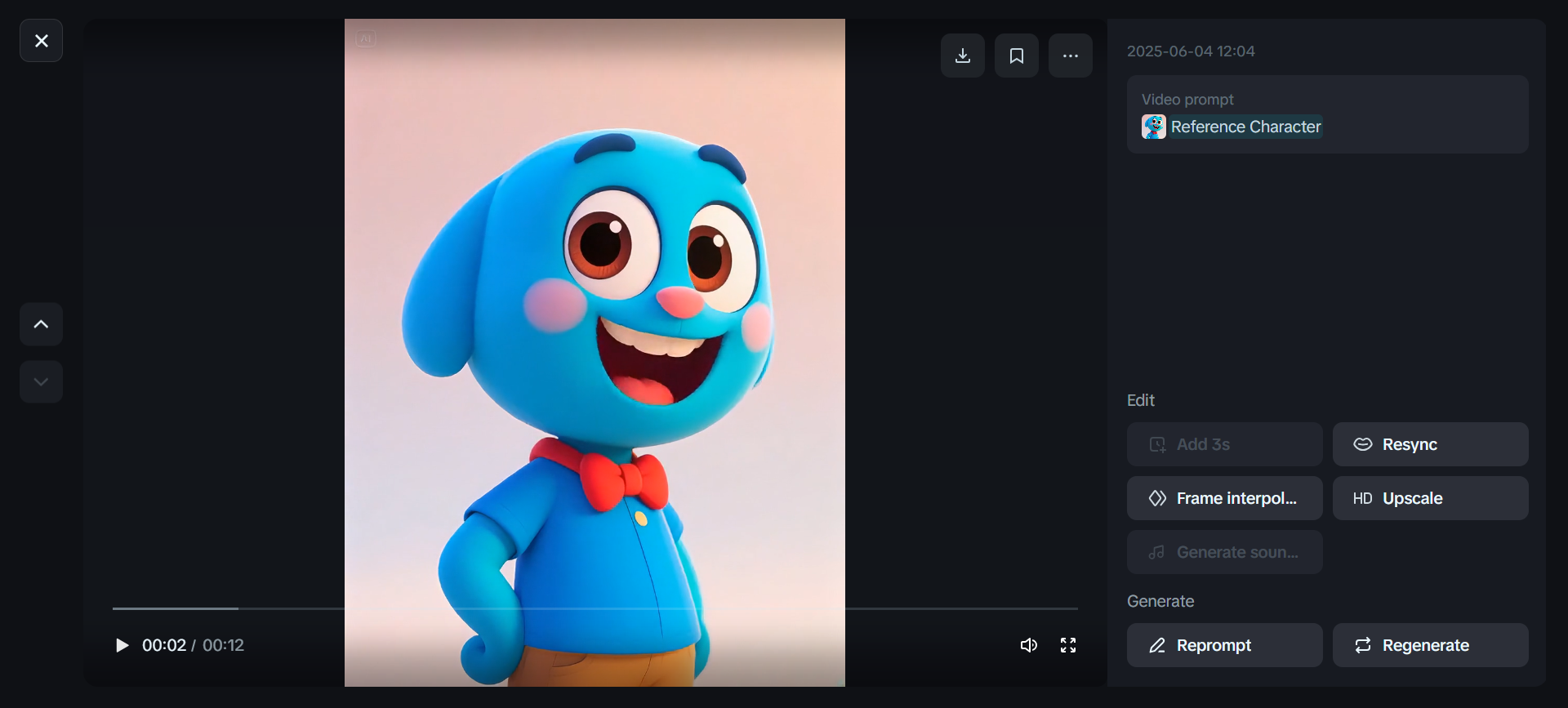This screenshot has width=1568, height=708.
Task: Regenerate the video
Action: (1431, 645)
